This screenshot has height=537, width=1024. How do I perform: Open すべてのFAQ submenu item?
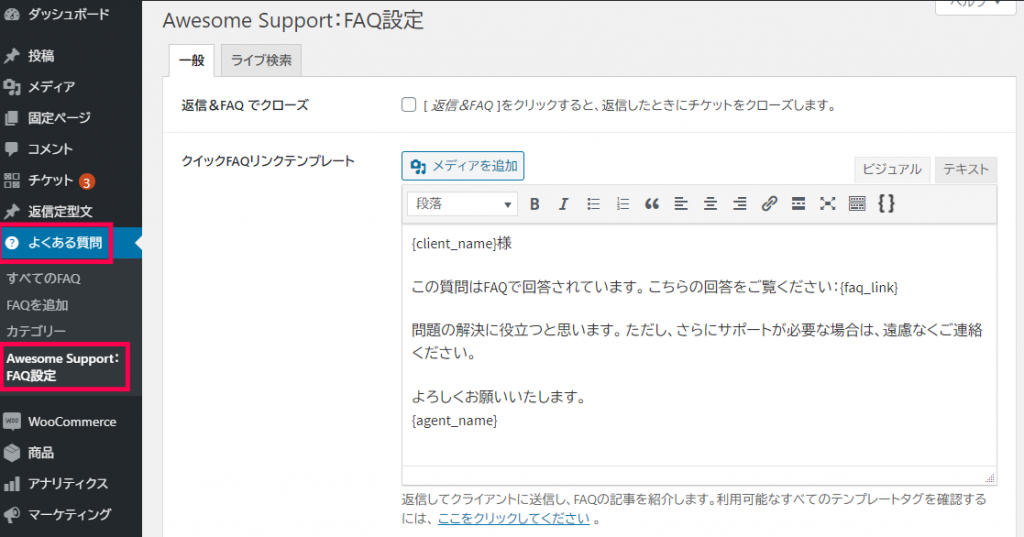(x=44, y=278)
